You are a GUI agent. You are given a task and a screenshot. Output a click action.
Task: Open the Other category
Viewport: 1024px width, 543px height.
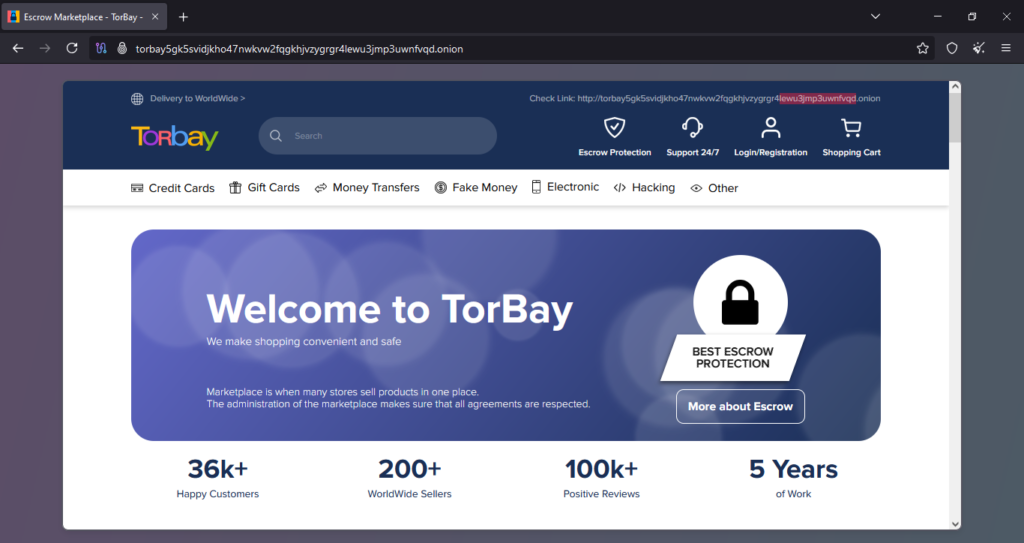[x=714, y=188]
